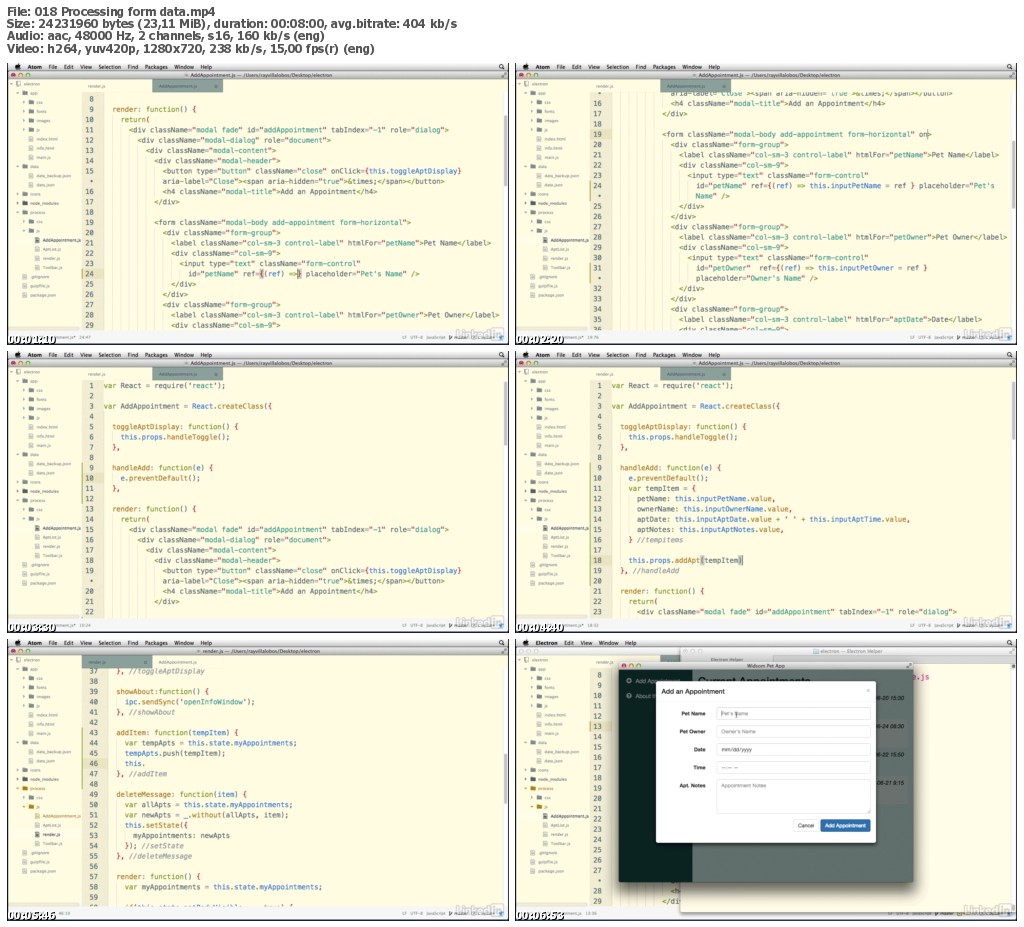Expand the icons folder arrow in 00:01:10 frame
The image size is (1024, 927).
(x=18, y=194)
